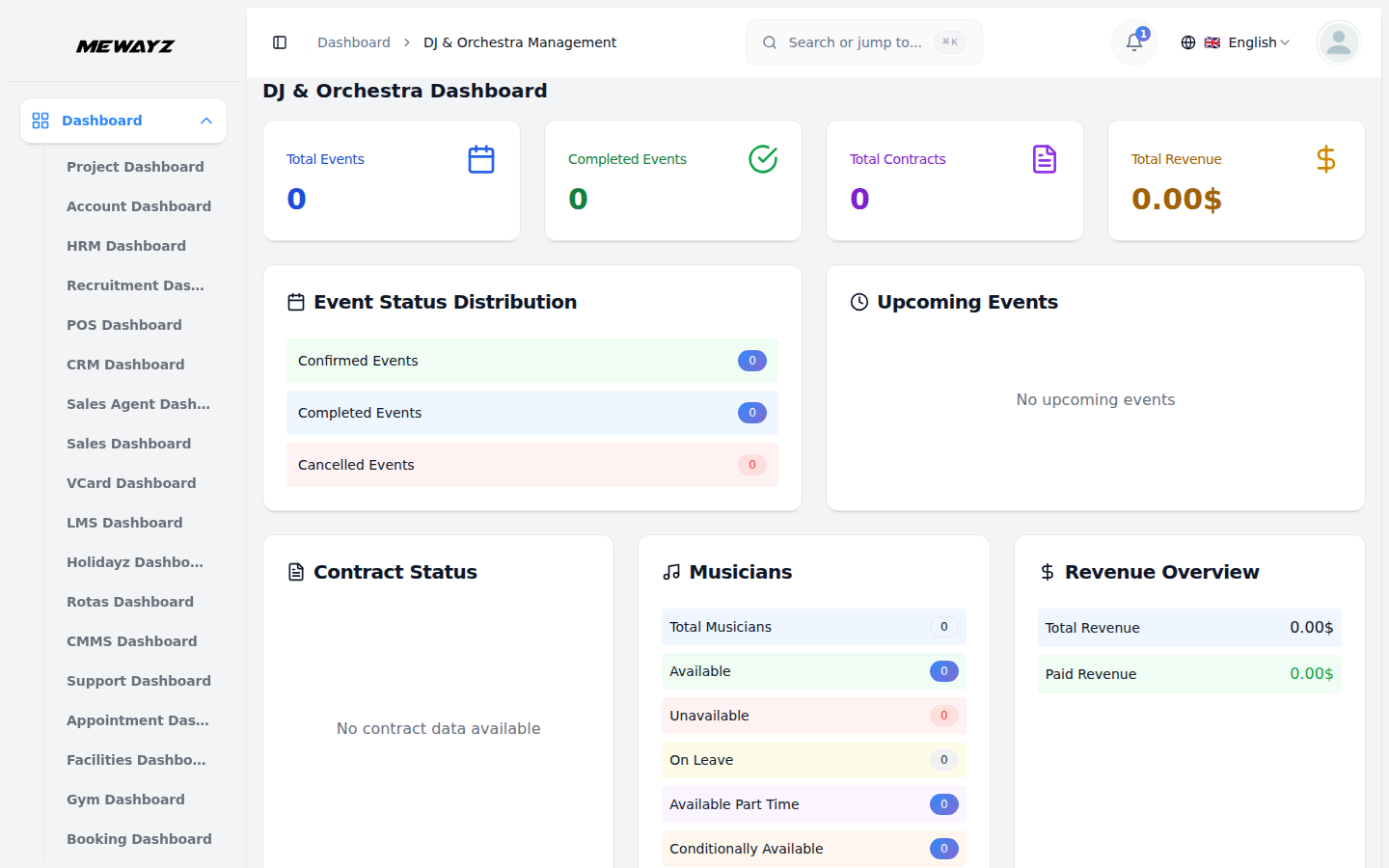Screen dimensions: 1389x868
Task: Click the MEWAYZ logo
Action: click(x=125, y=46)
